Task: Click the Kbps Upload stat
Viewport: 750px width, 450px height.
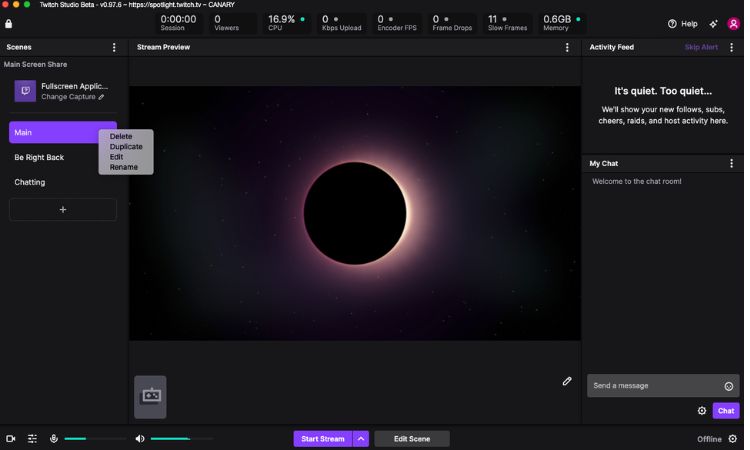Action: pyautogui.click(x=342, y=22)
